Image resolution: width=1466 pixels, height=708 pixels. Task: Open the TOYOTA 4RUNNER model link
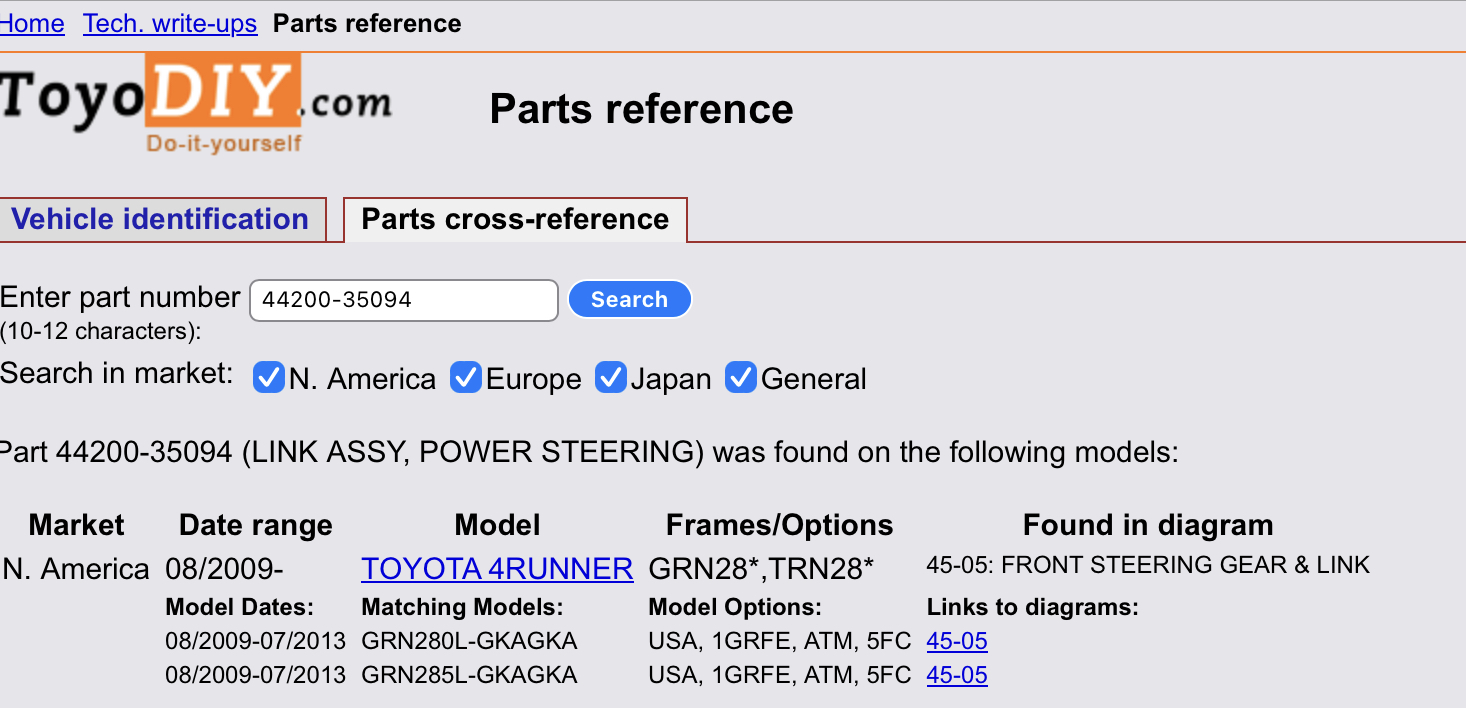[x=497, y=569]
